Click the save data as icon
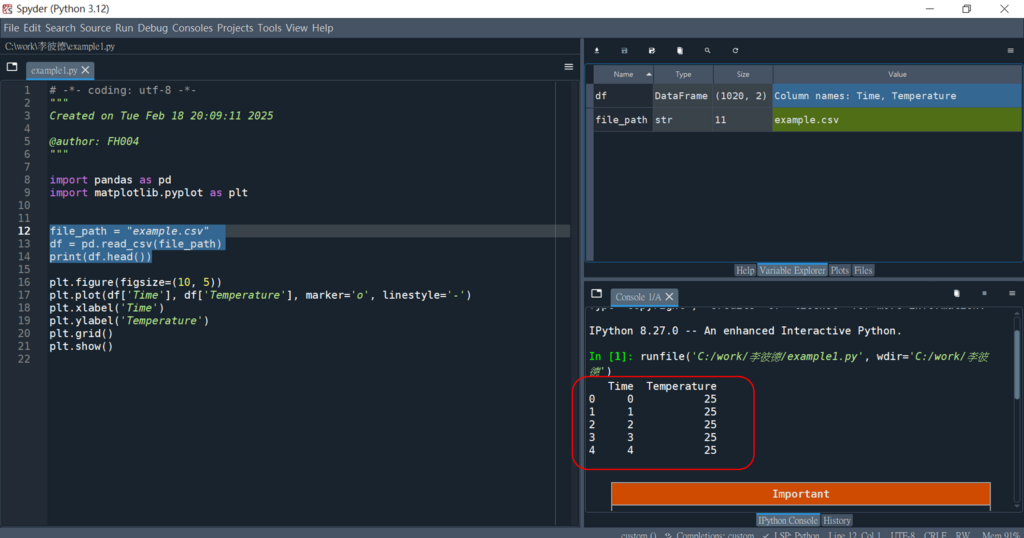Screen dimensions: 1024x538 pos(652,50)
